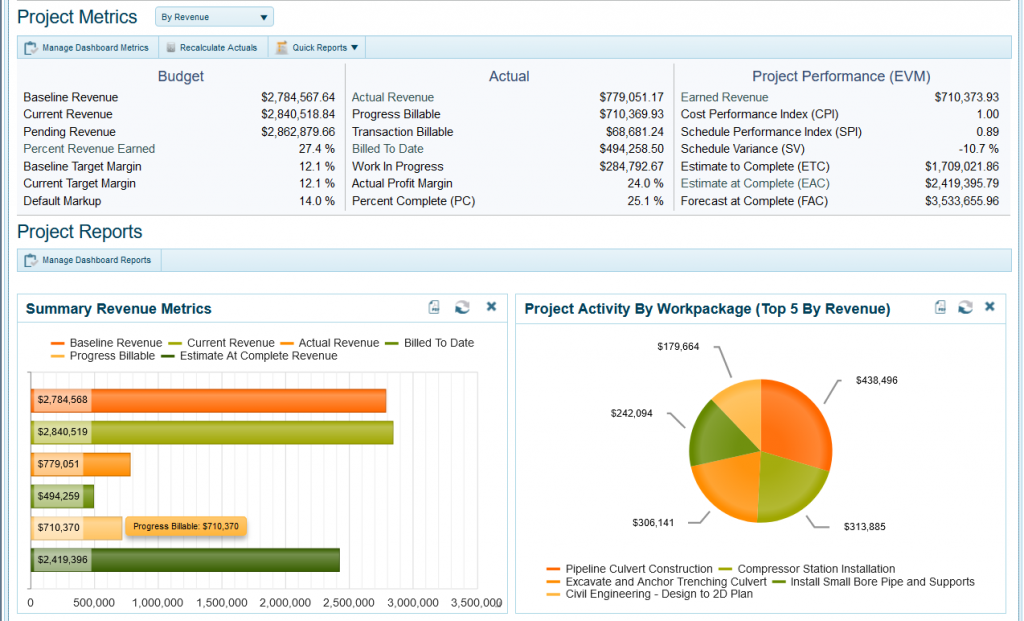The image size is (1024, 621).
Task: Close the Project Activity By Workpackage panel
Action: click(989, 307)
